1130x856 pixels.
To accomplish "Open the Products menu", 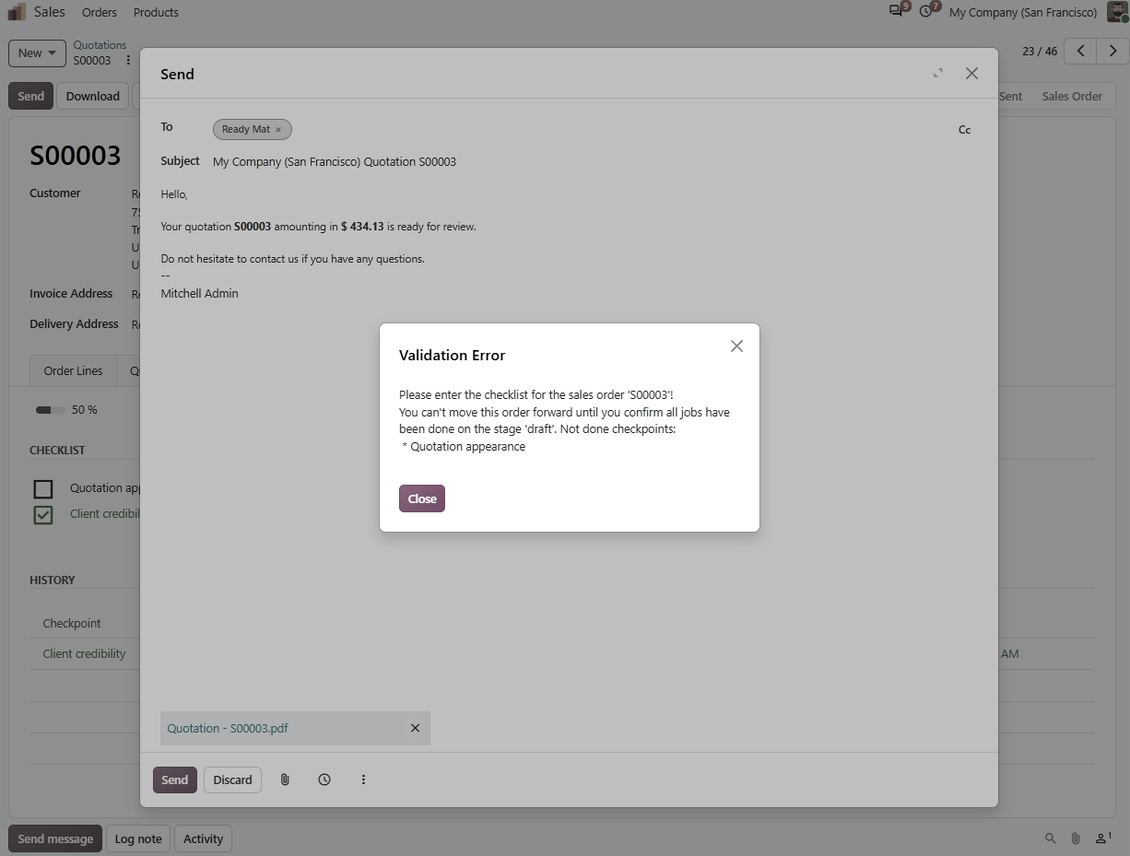I will click(156, 12).
